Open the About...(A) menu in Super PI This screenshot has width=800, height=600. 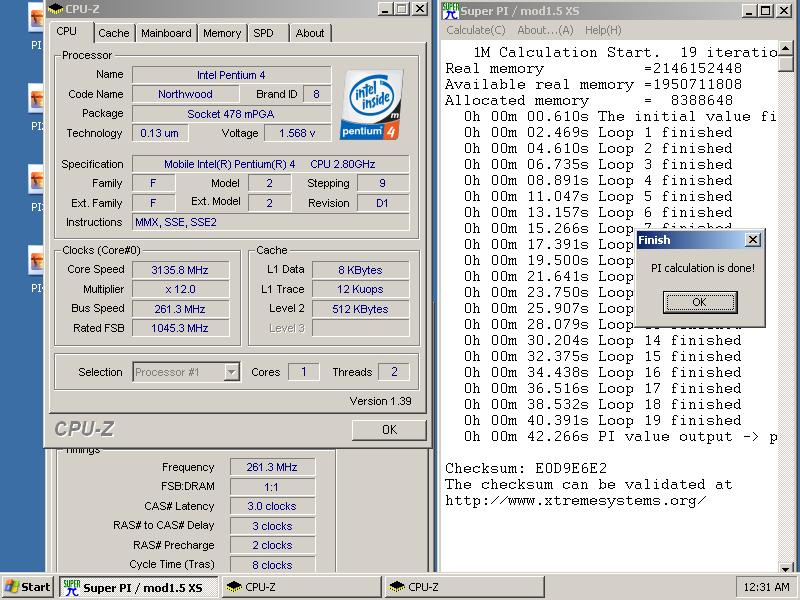pyautogui.click(x=545, y=30)
